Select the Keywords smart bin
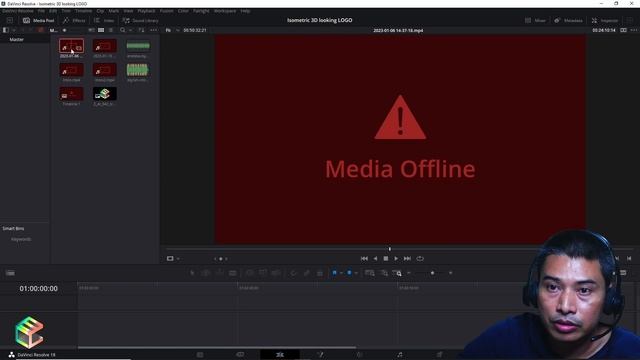 click(21, 239)
